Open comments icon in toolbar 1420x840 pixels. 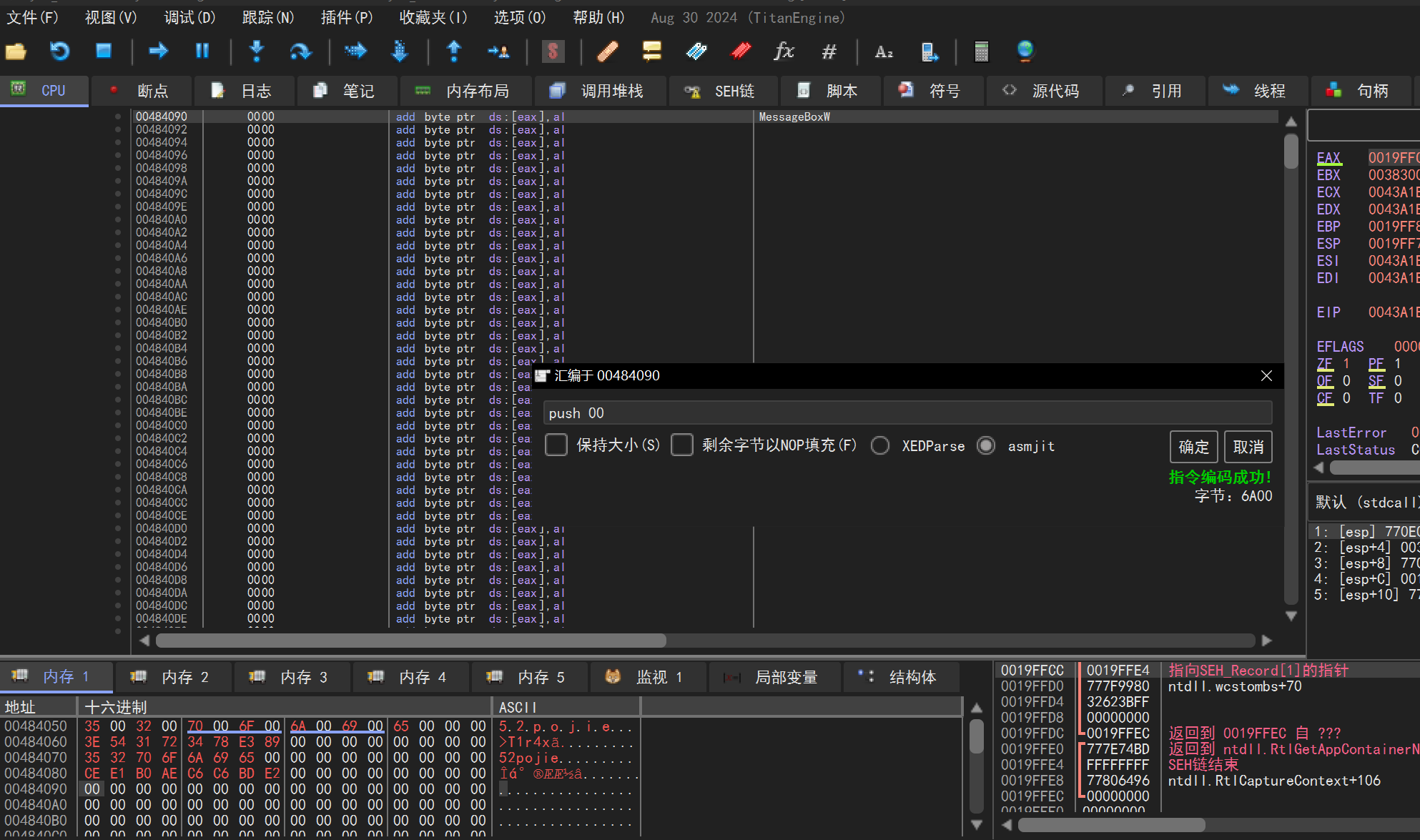(651, 51)
